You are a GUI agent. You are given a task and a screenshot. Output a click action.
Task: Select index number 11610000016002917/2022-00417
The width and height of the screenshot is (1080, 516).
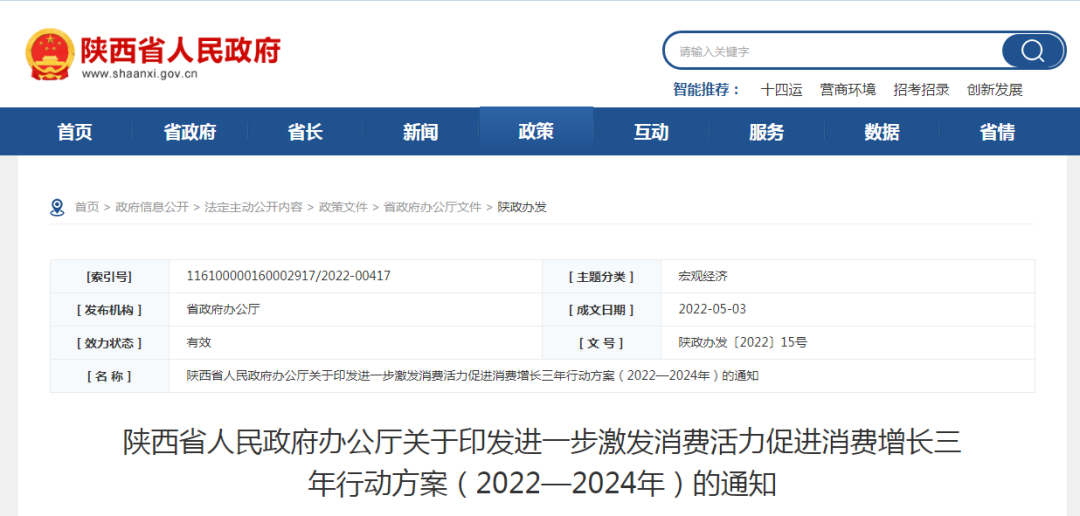289,276
